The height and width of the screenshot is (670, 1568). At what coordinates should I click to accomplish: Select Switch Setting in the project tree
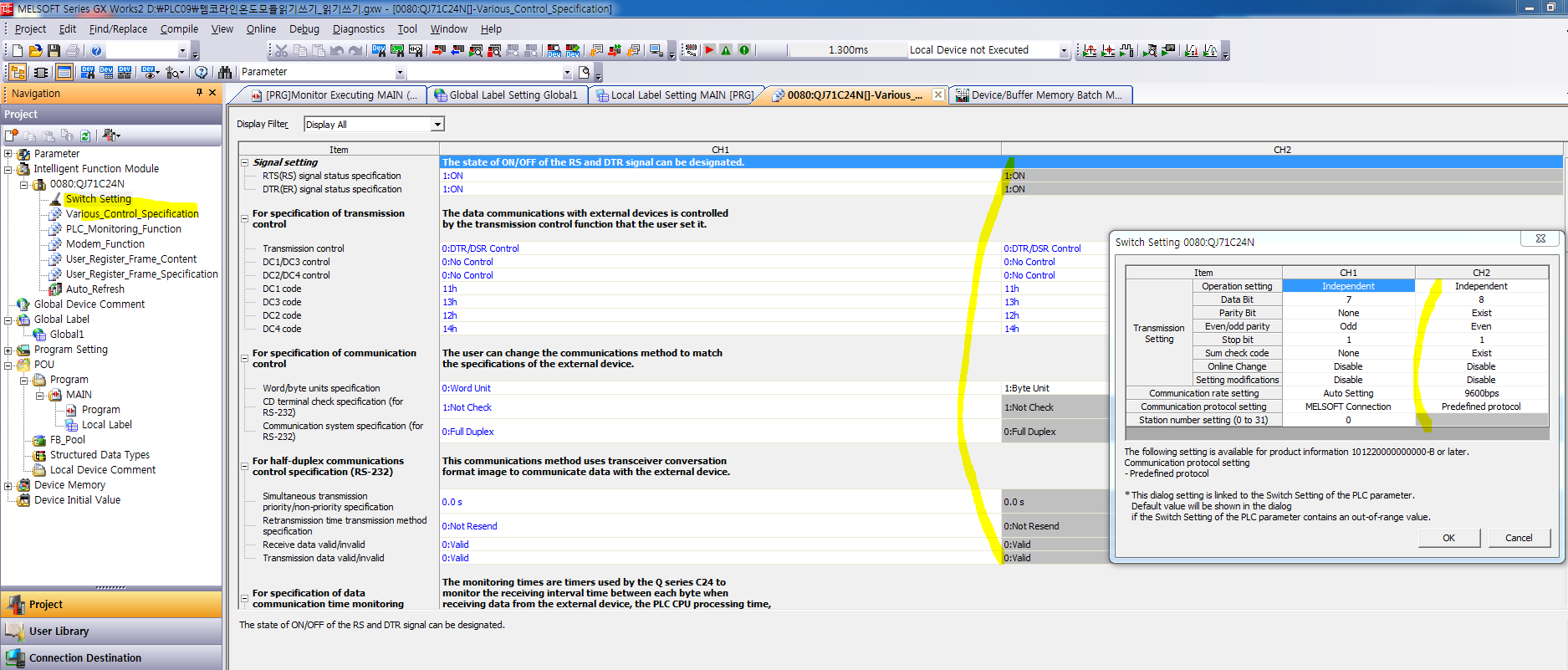[98, 199]
